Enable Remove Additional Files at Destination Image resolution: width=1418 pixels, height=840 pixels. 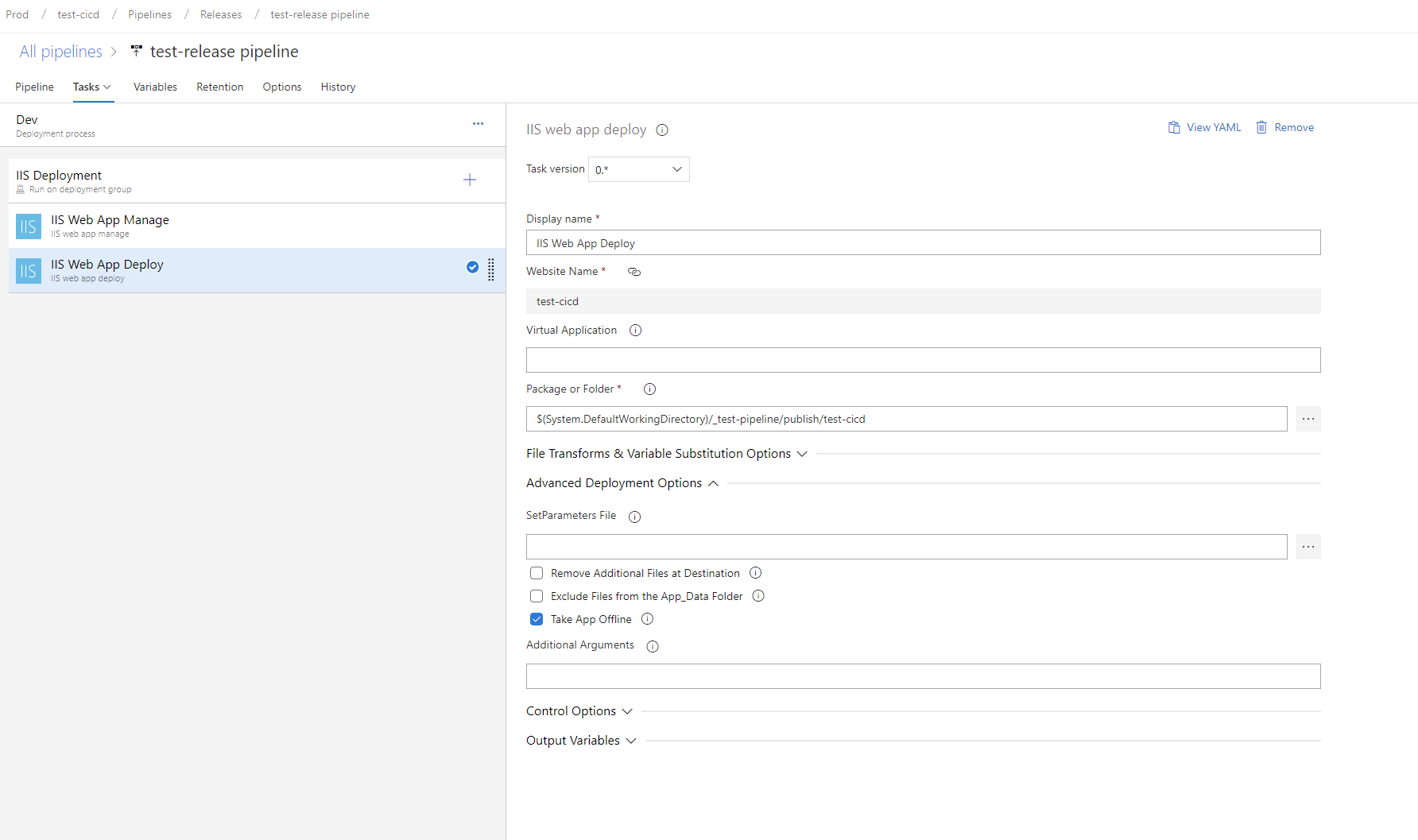[x=537, y=573]
